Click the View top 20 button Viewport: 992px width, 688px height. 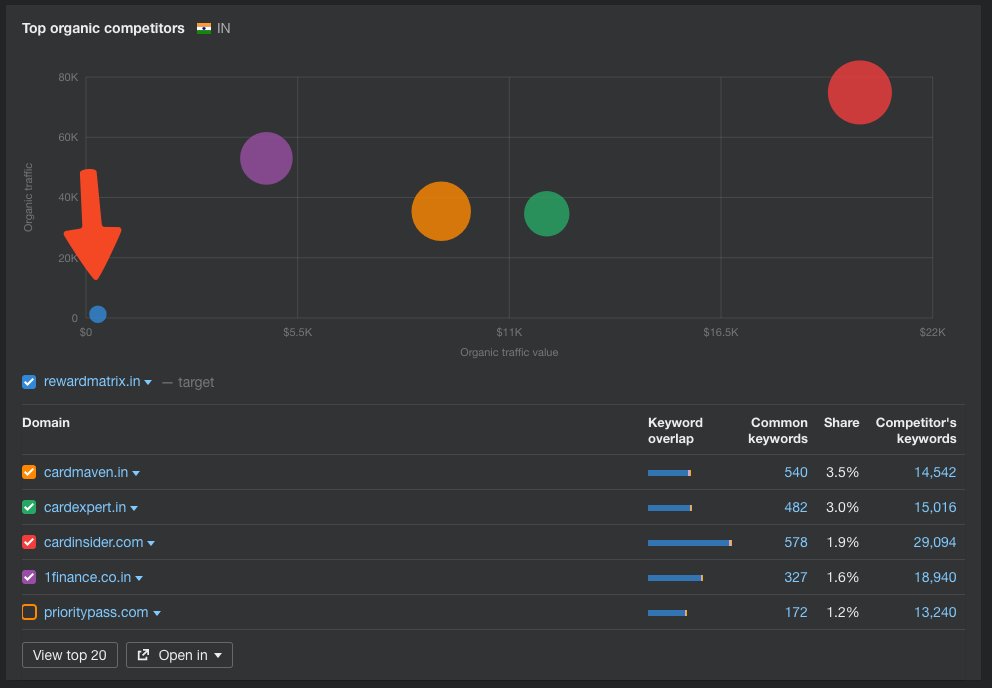[70, 655]
